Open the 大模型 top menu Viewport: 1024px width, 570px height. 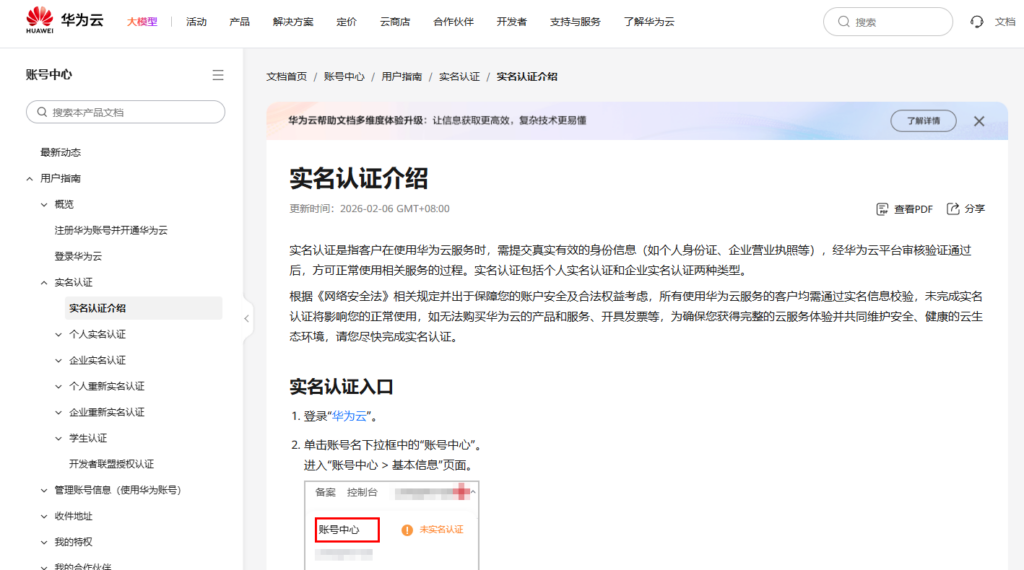click(142, 22)
